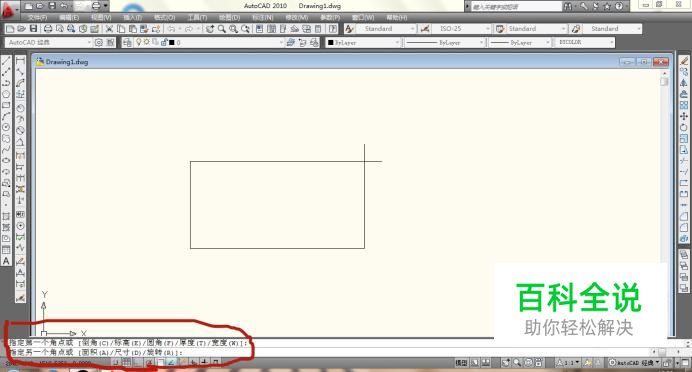Toggle layer 0 on/off light bulb

coord(139,42)
